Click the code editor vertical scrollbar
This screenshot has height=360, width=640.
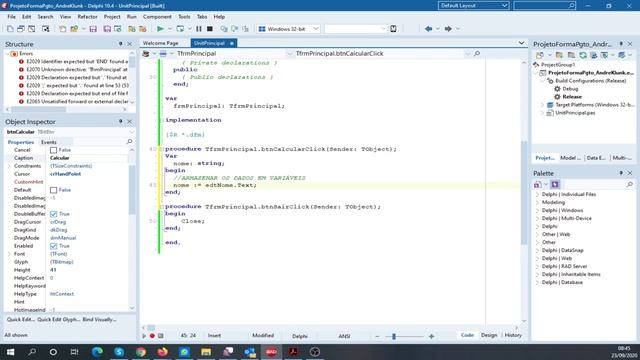[524, 192]
